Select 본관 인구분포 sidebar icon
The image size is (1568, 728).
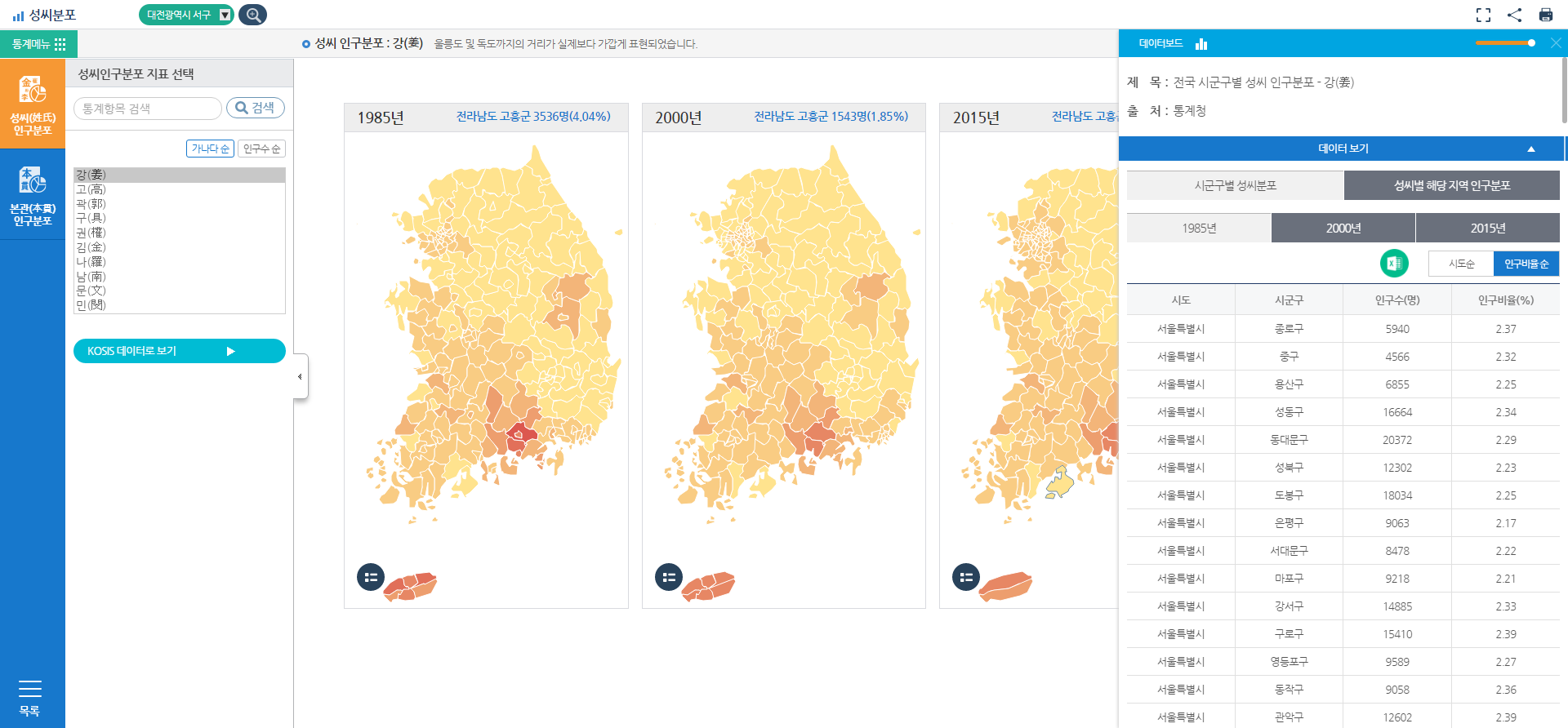pos(33,194)
